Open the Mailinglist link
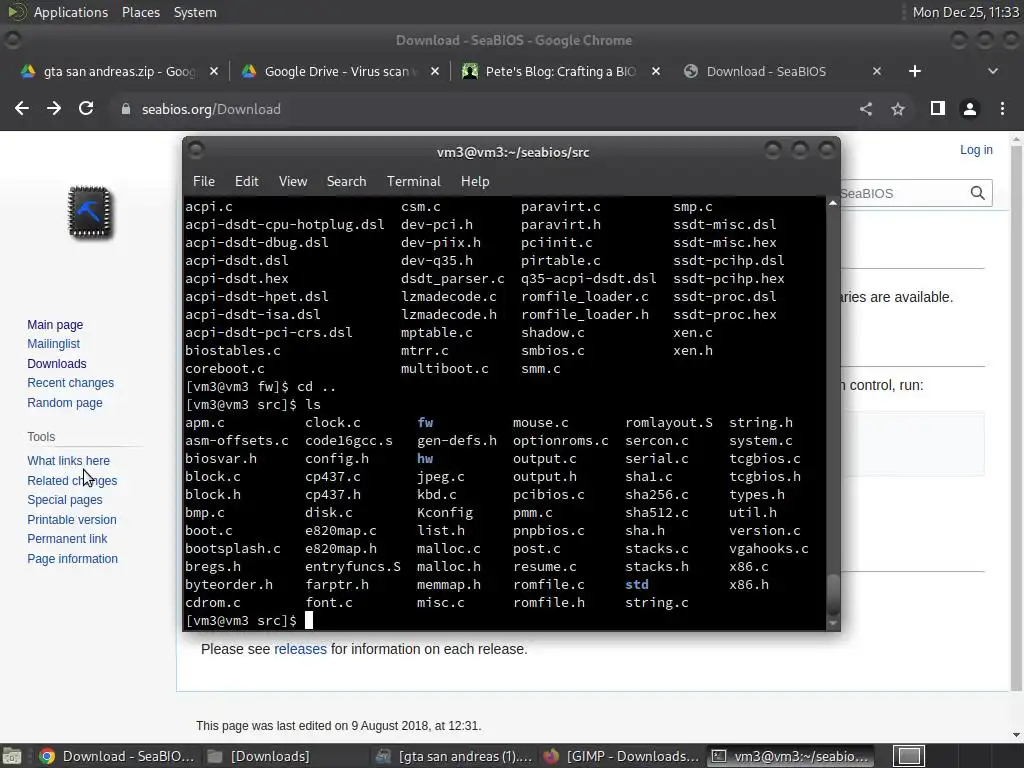This screenshot has height=768, width=1024. point(54,344)
